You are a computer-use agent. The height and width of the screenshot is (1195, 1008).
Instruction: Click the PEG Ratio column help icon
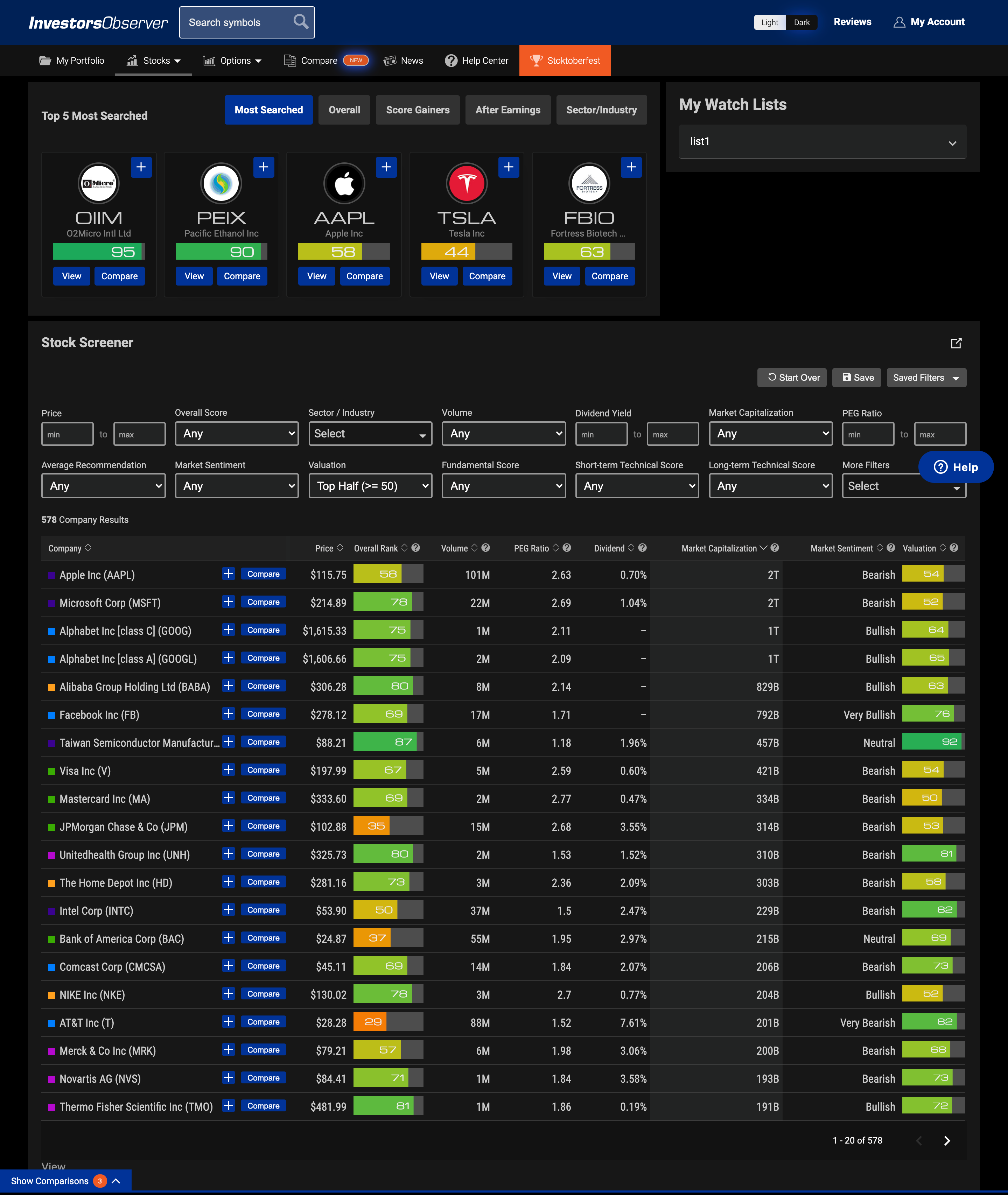click(567, 548)
